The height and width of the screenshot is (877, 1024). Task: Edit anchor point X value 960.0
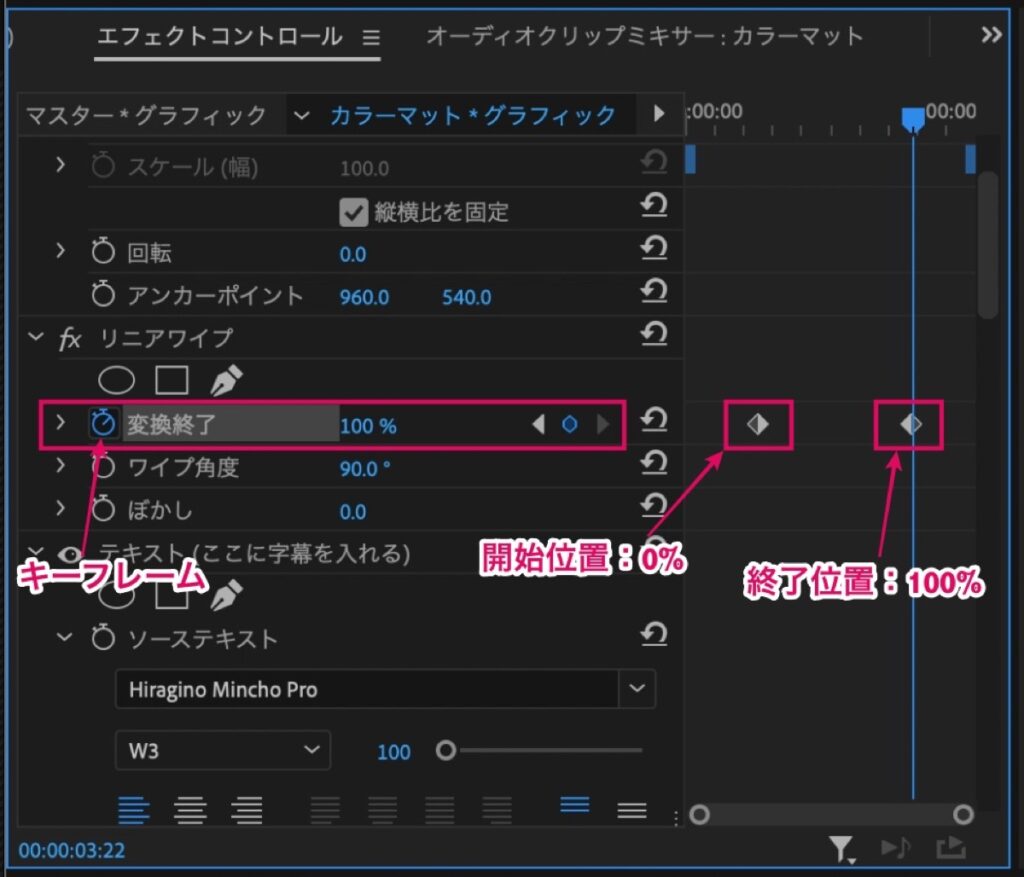(x=364, y=297)
